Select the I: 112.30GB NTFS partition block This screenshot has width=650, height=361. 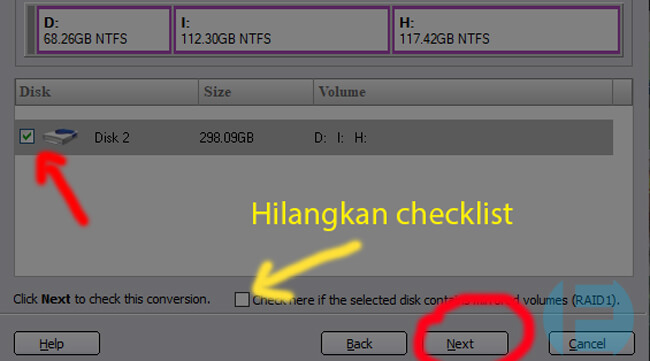(281, 30)
